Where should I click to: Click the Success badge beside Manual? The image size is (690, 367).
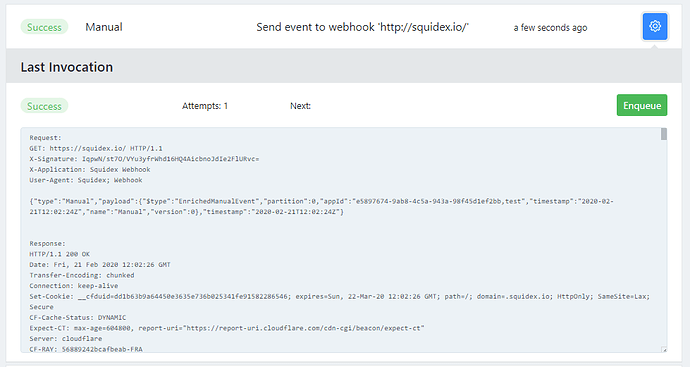click(44, 27)
